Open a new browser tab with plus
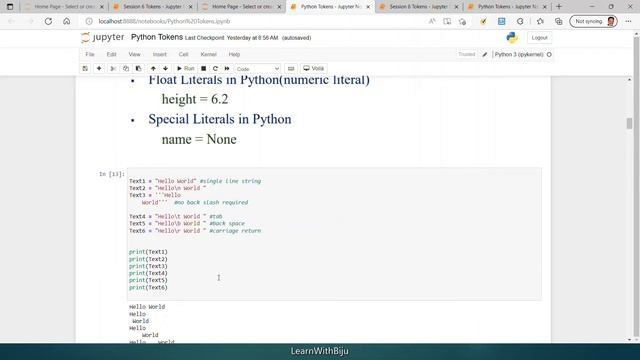This screenshot has width=640, height=360. 559,7
